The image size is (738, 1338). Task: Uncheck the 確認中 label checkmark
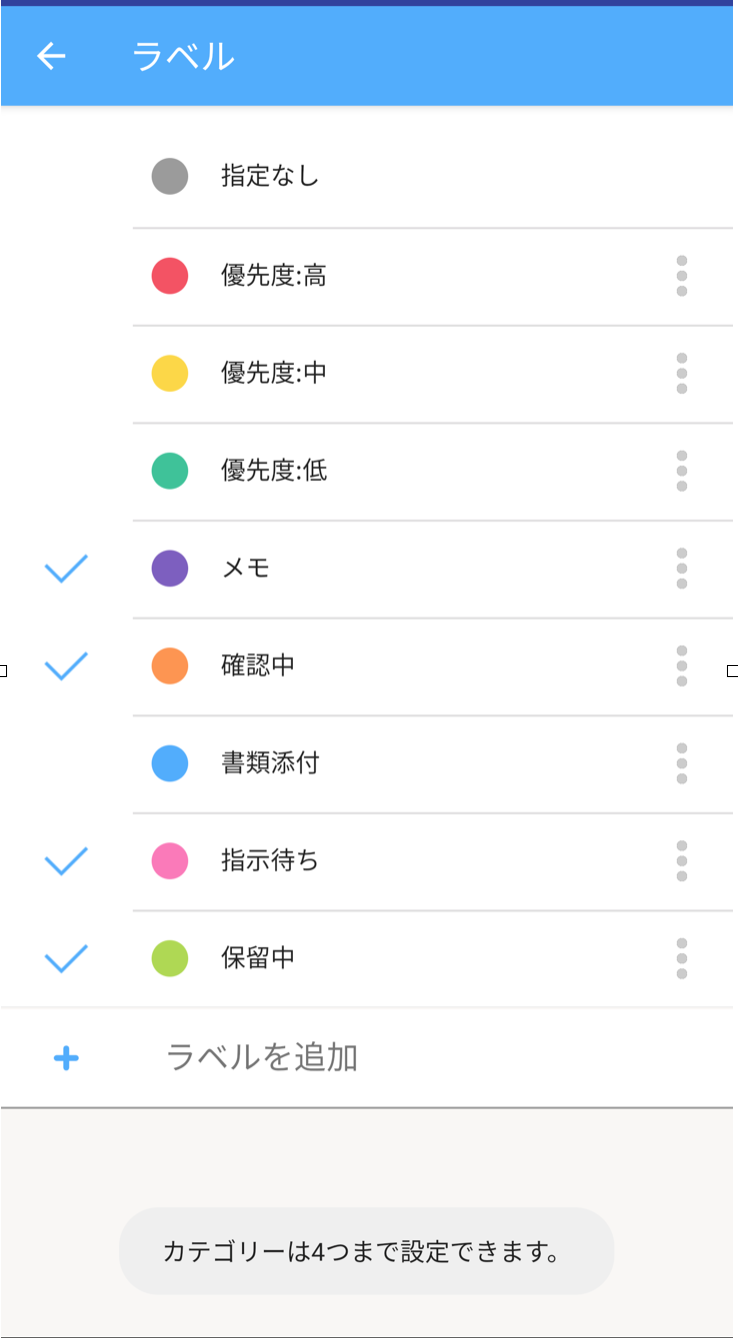point(66,666)
